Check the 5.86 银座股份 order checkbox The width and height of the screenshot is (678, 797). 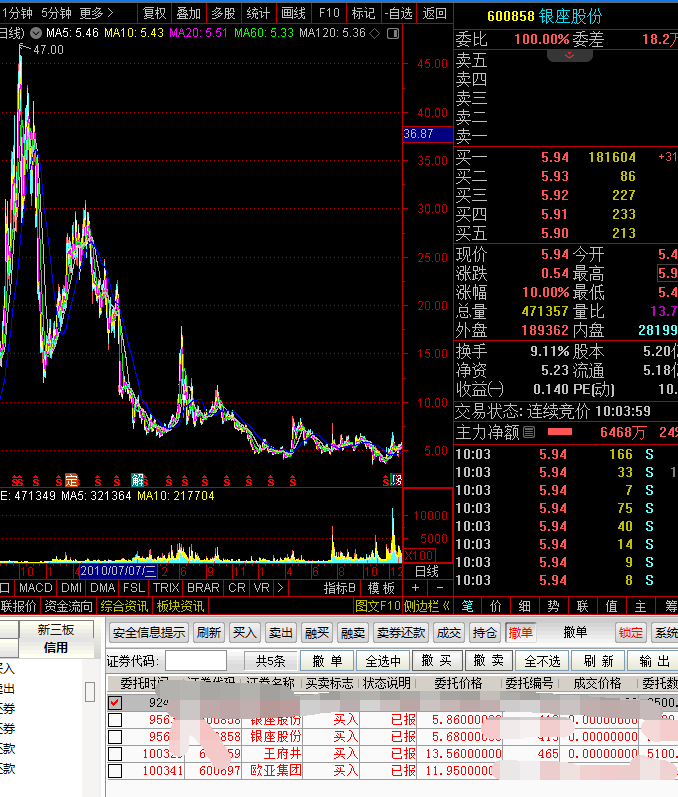pyautogui.click(x=115, y=720)
